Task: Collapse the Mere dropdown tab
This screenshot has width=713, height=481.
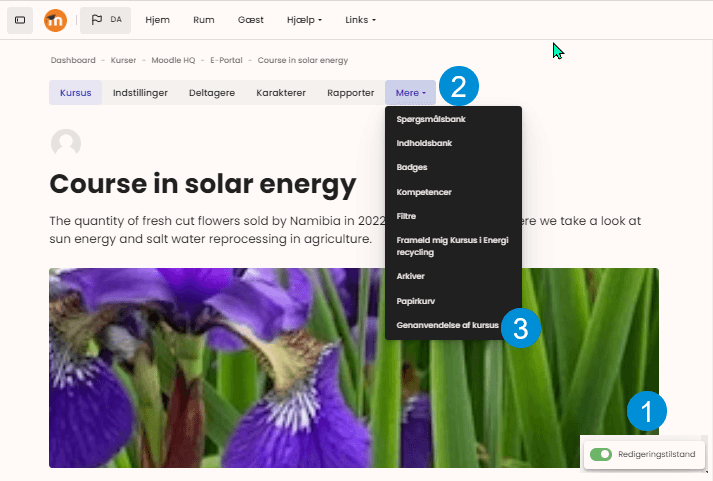Action: click(410, 93)
